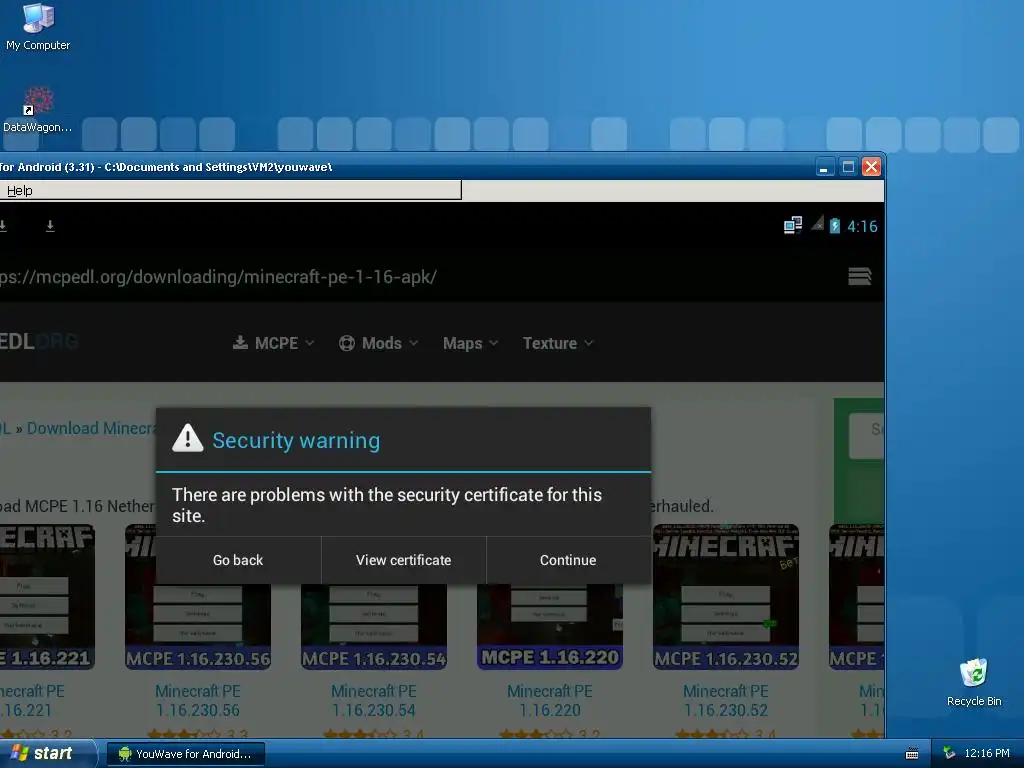Click the browser URL address bar
1024x768 pixels.
(x=418, y=277)
